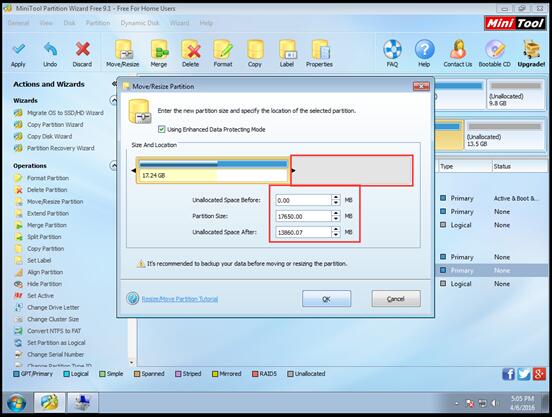Confirm the resize with OK button
This screenshot has width=552, height=418.
[x=326, y=299]
